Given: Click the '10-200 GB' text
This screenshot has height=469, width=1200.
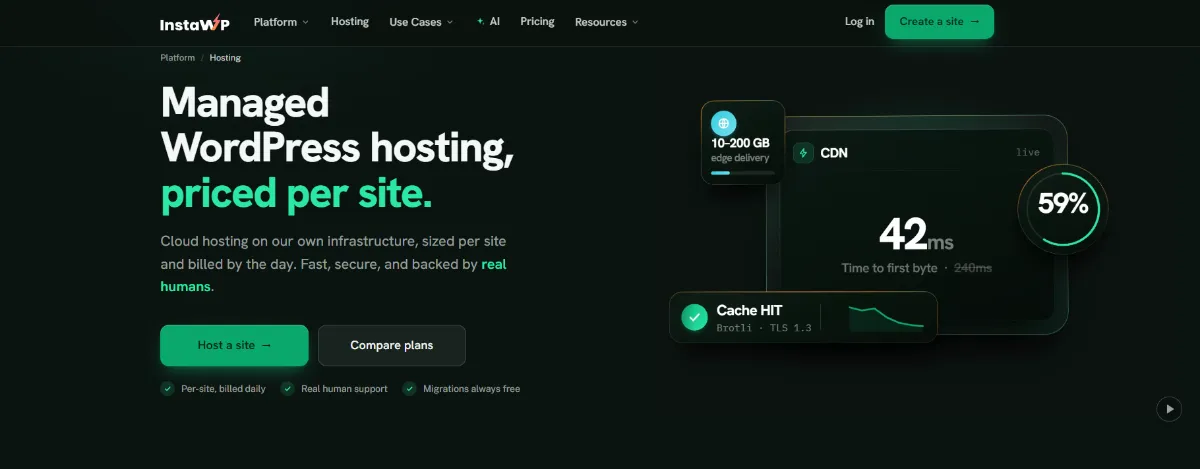Looking at the screenshot, I should (741, 143).
